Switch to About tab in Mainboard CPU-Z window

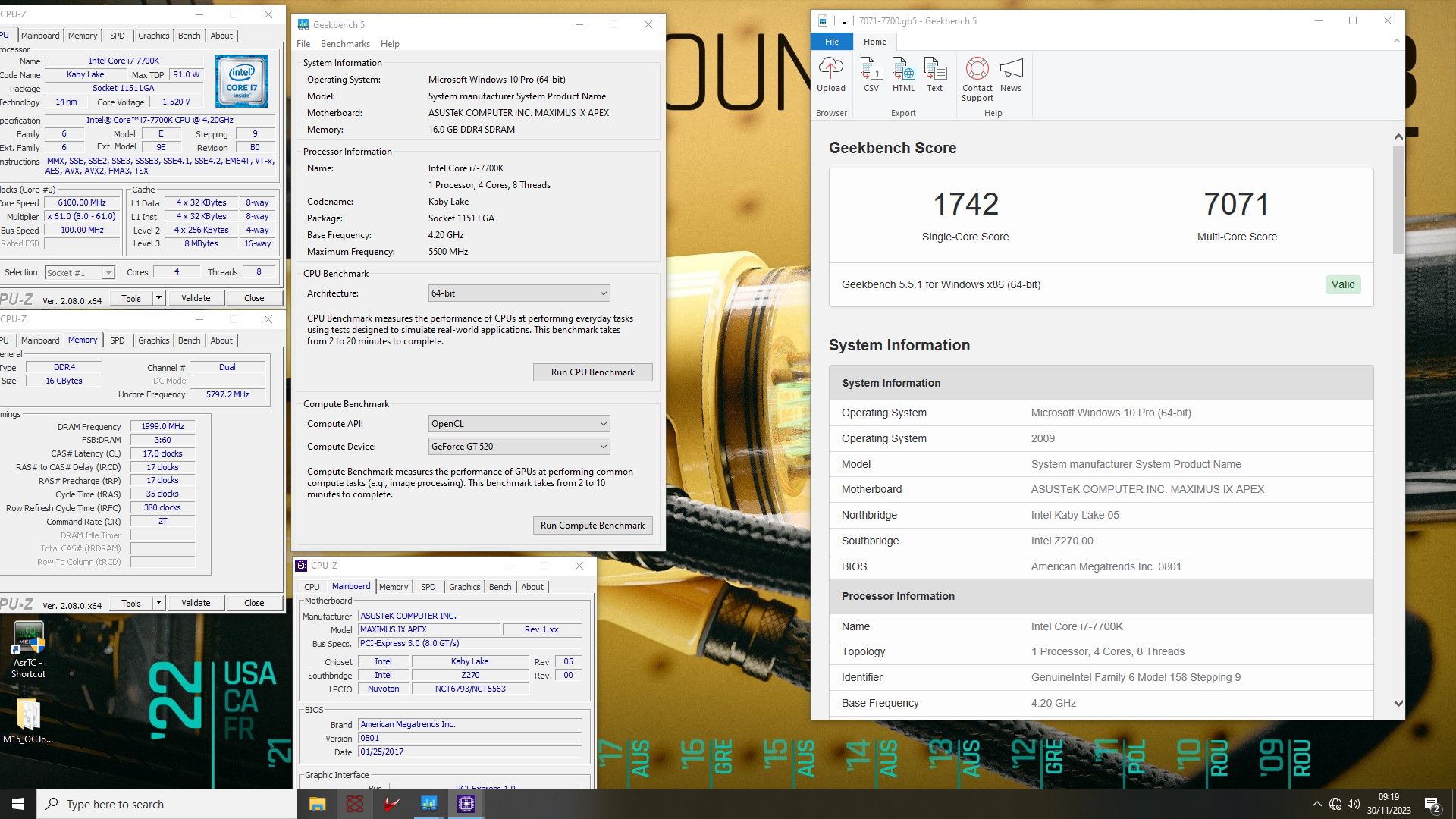click(532, 587)
